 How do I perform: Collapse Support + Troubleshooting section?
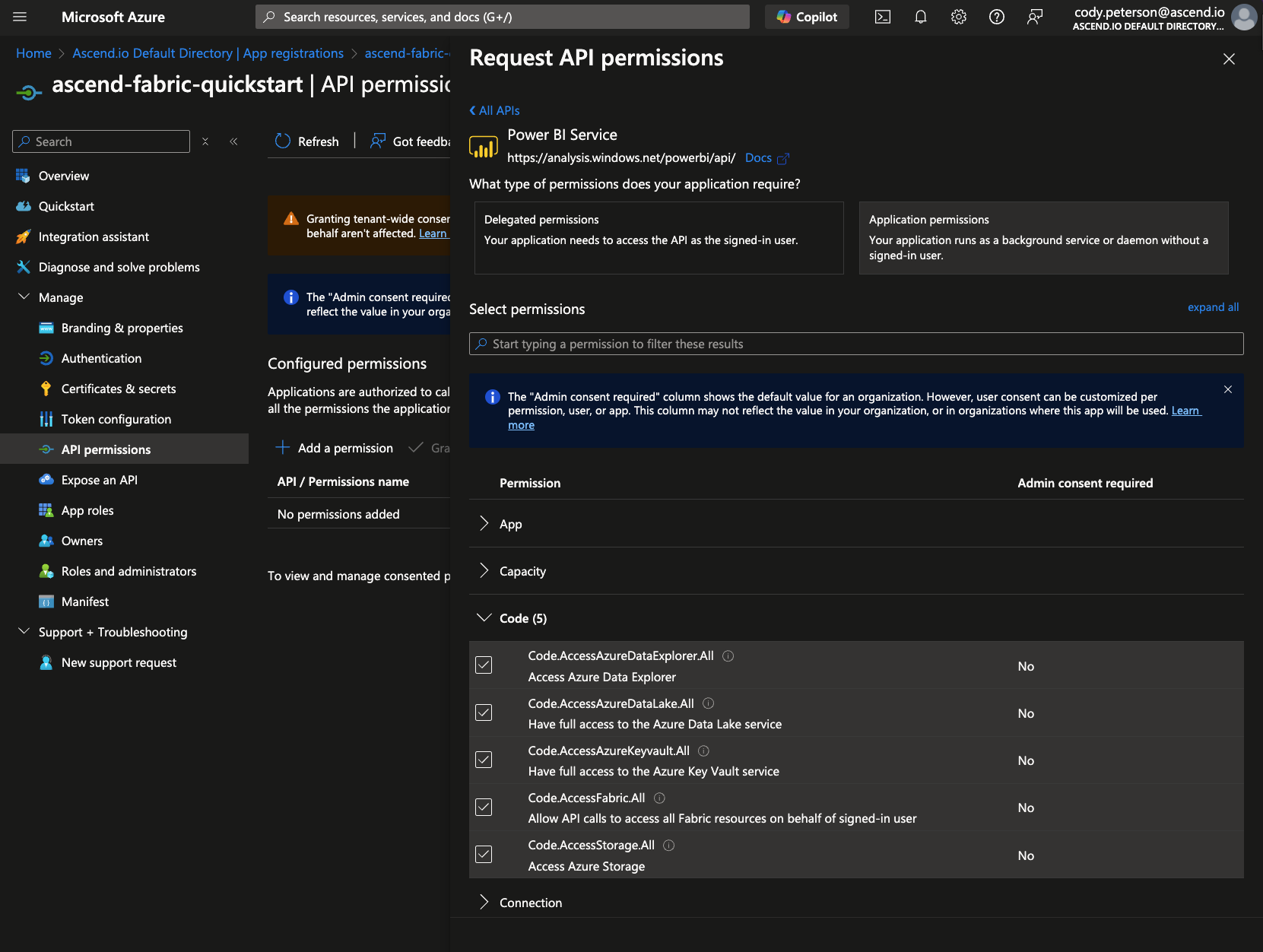point(24,631)
